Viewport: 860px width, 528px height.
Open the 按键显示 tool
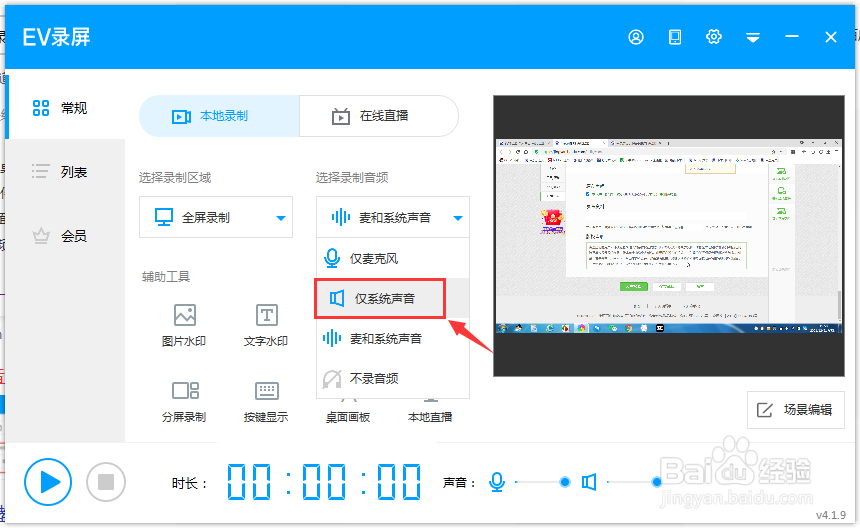click(266, 401)
